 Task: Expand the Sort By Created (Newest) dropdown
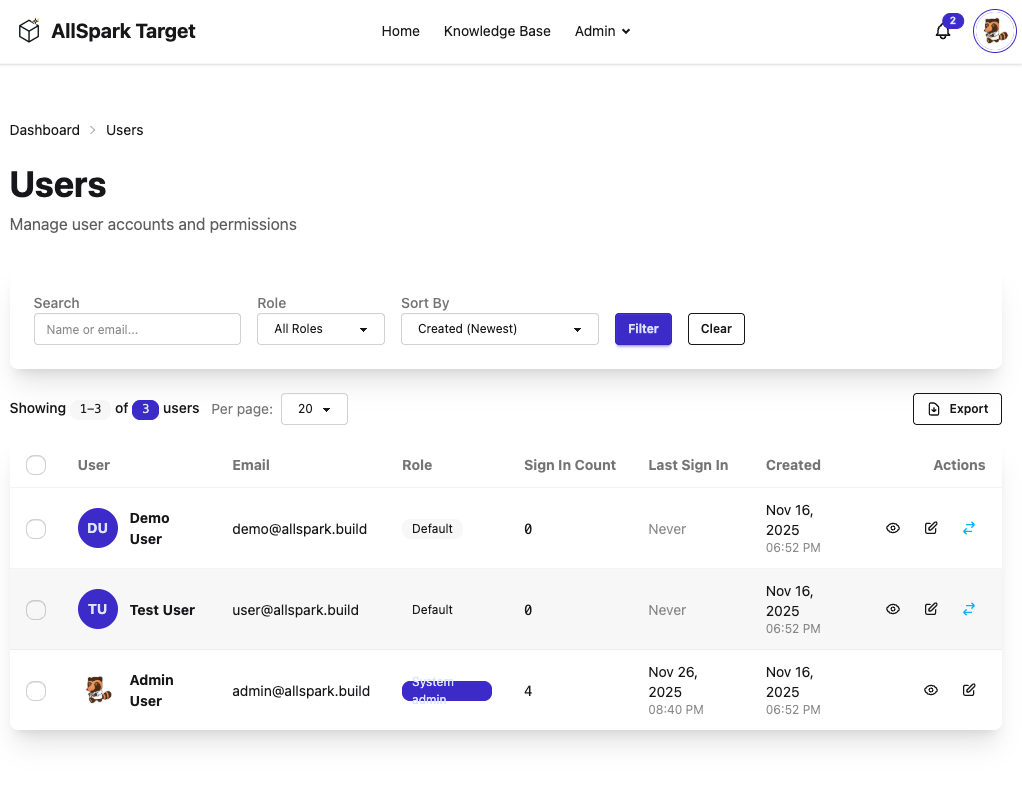point(499,328)
